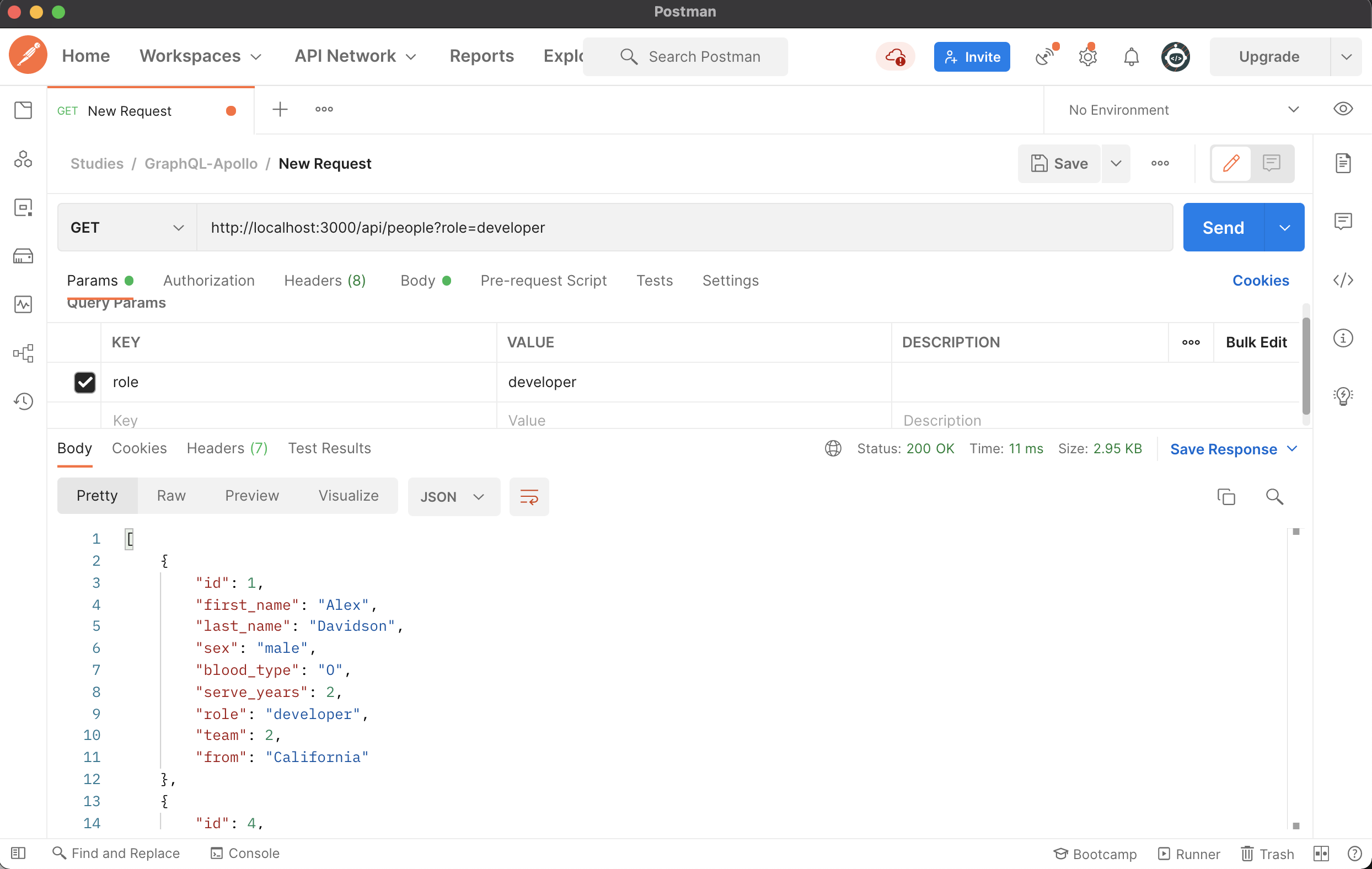The height and width of the screenshot is (869, 1372).
Task: Switch to comment mode toggle
Action: (1271, 164)
